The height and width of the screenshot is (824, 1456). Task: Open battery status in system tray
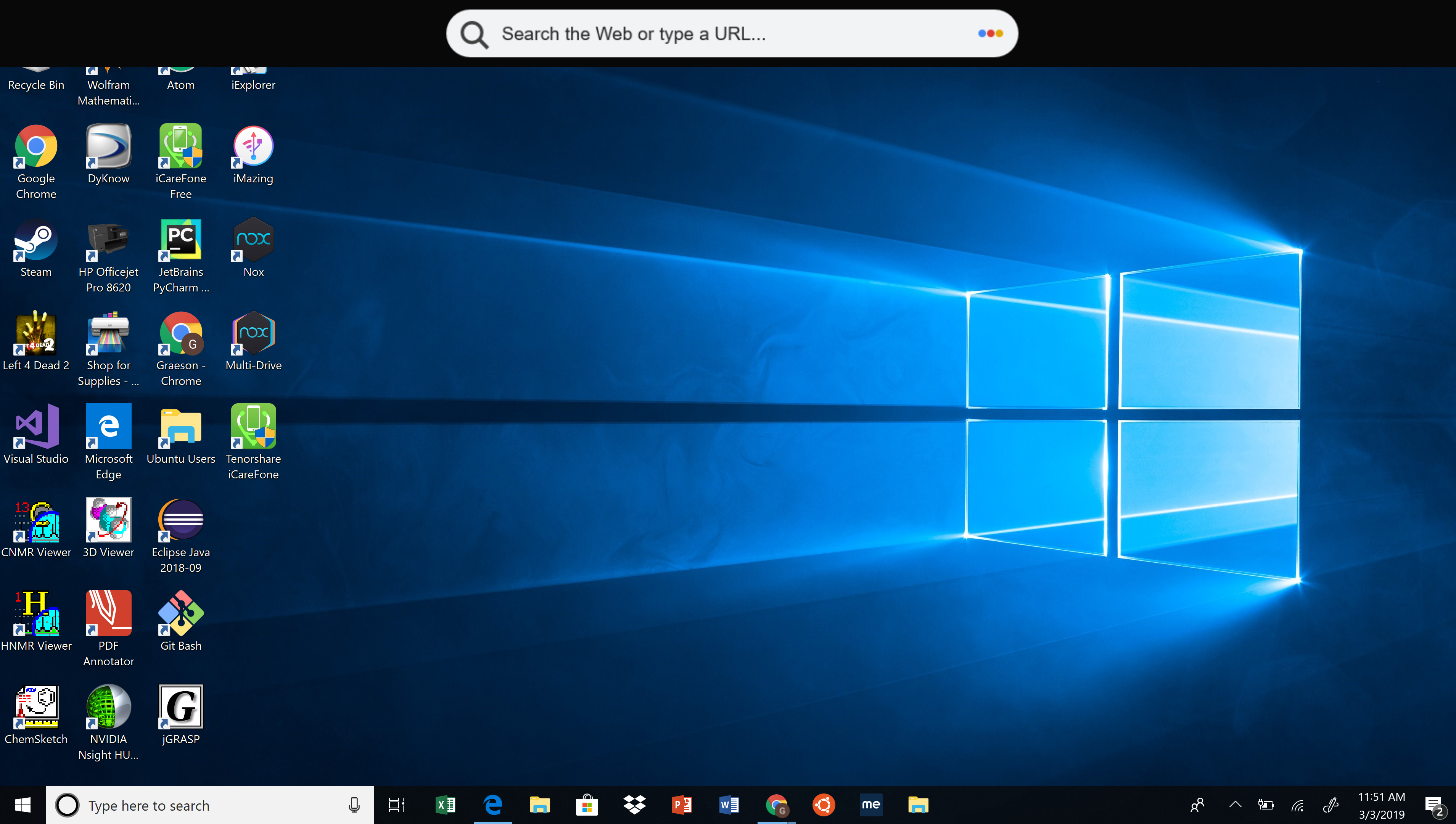(1266, 805)
